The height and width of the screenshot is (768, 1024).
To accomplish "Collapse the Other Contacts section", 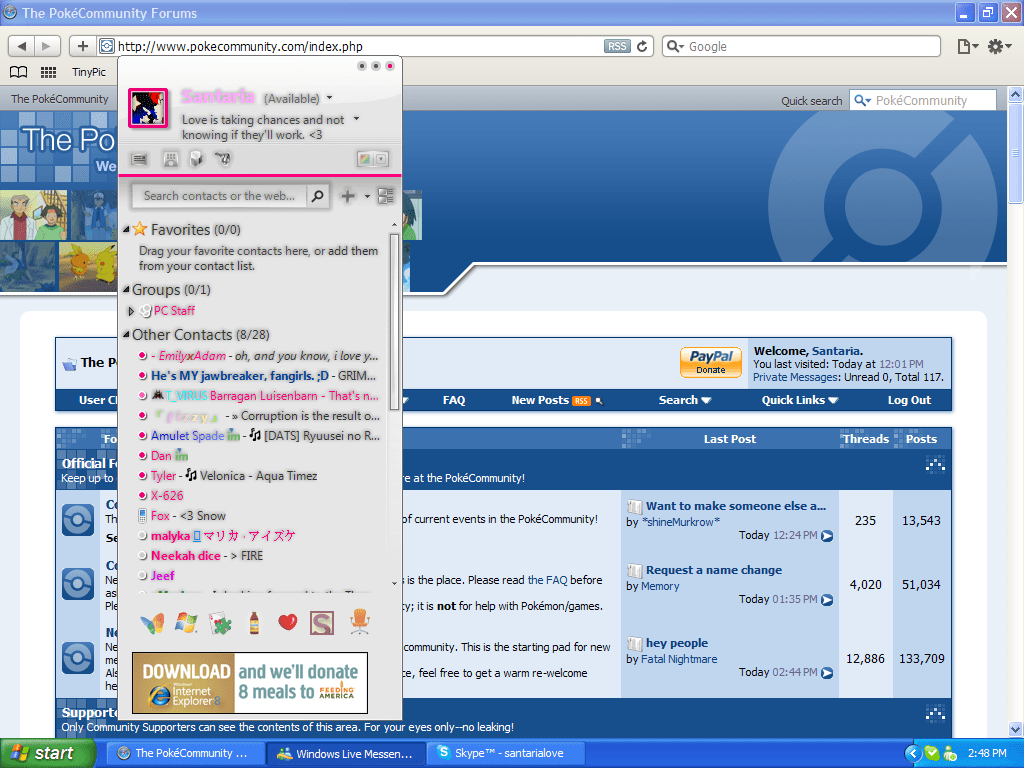I will (x=126, y=334).
